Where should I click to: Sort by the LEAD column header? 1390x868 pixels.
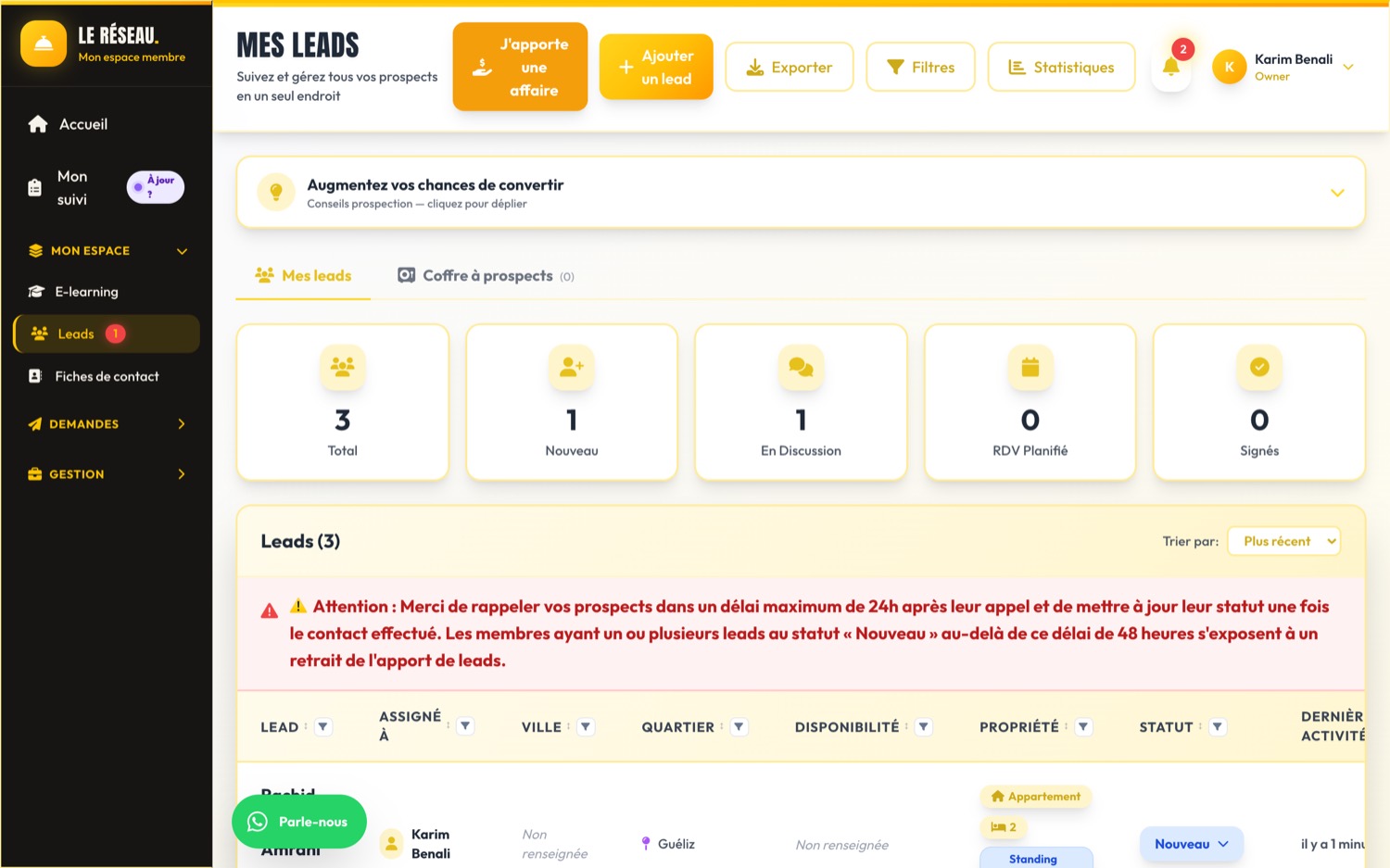coord(279,727)
